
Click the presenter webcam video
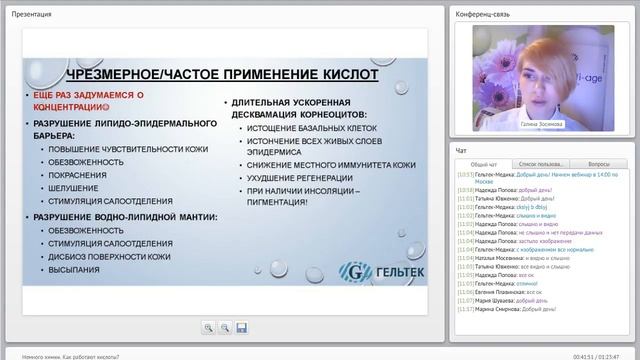pos(543,78)
